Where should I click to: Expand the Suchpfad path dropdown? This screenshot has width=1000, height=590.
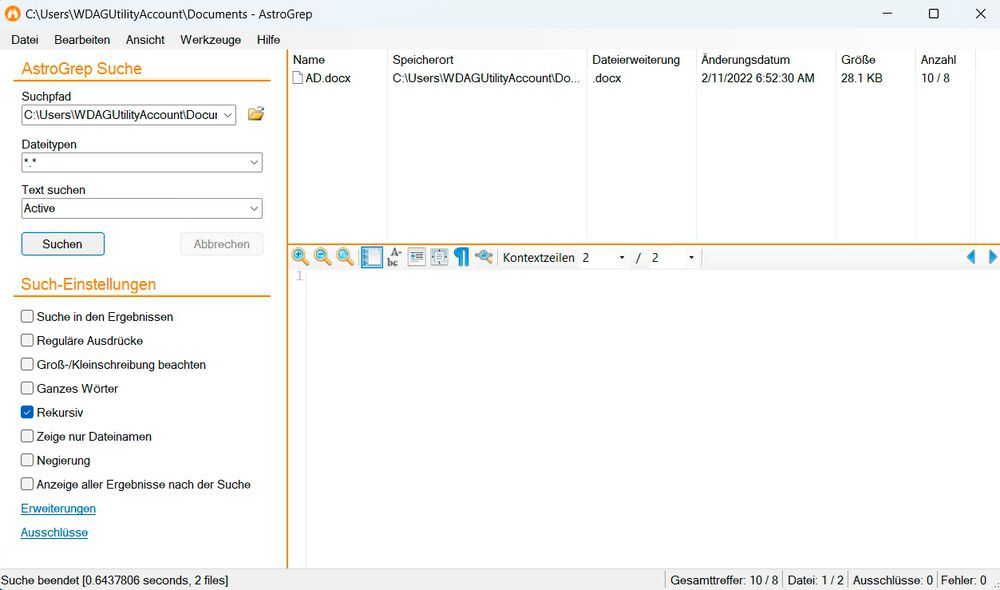228,115
